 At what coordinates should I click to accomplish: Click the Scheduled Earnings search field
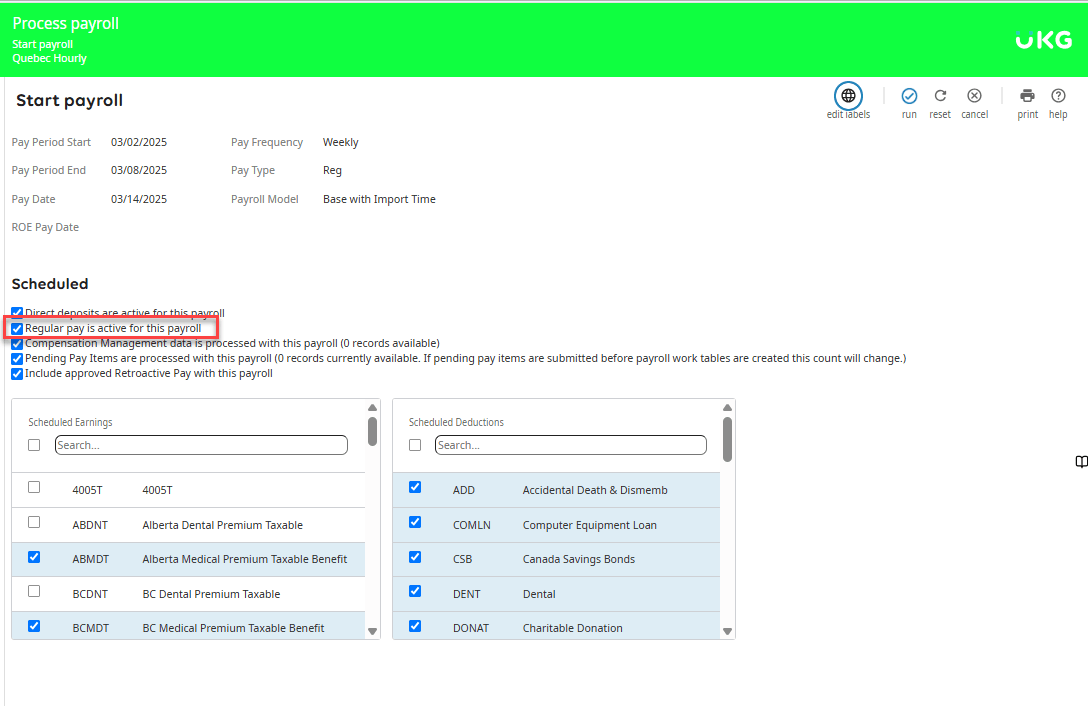[201, 445]
